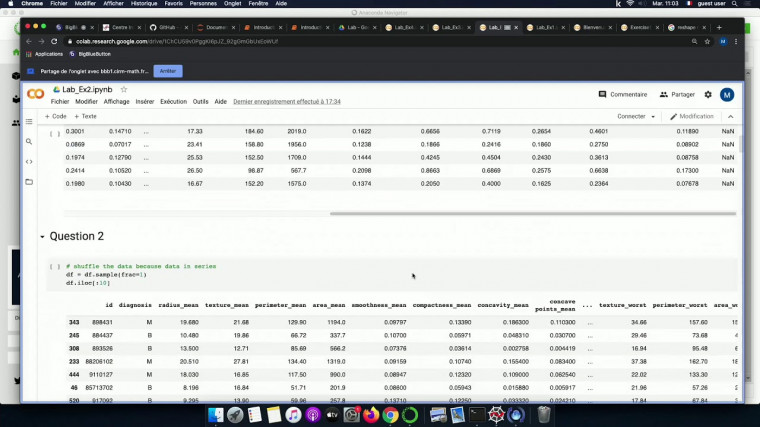The height and width of the screenshot is (427, 760).
Task: Open Spotlight search in menu bar
Action: point(734,3)
